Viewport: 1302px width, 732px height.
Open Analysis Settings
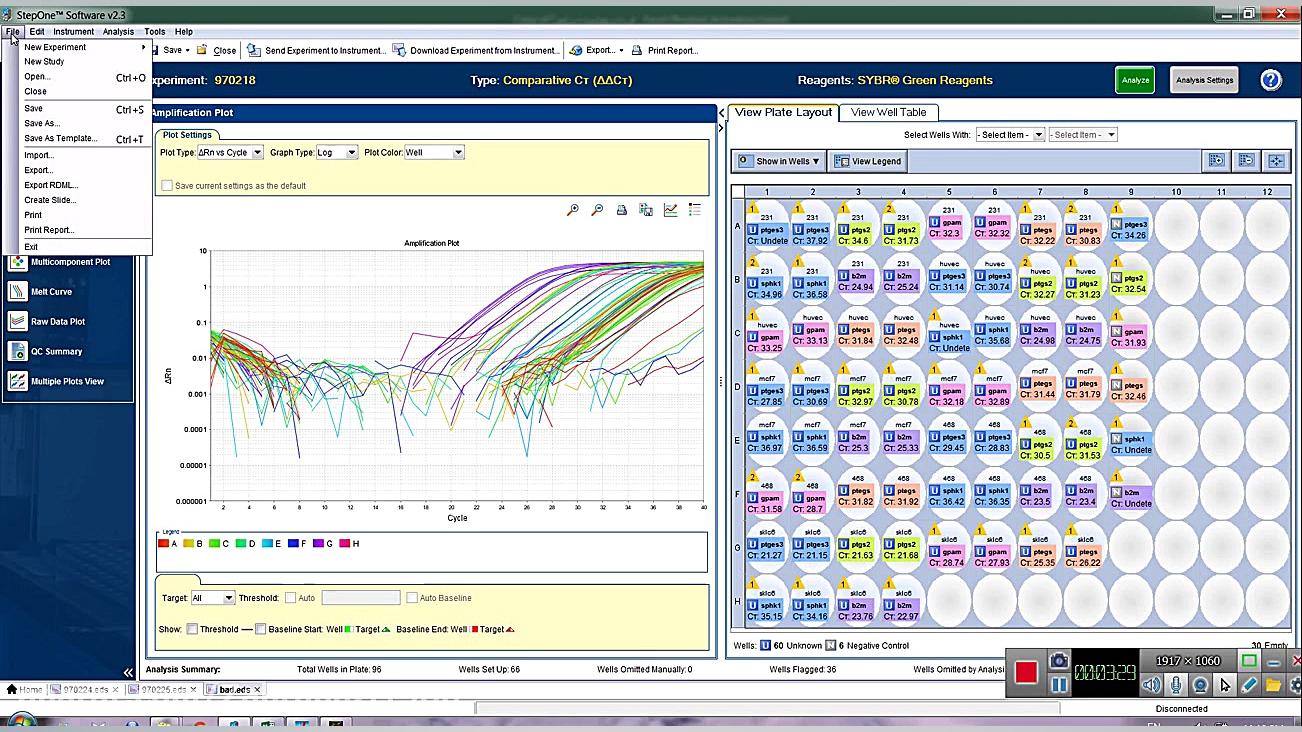click(1205, 80)
